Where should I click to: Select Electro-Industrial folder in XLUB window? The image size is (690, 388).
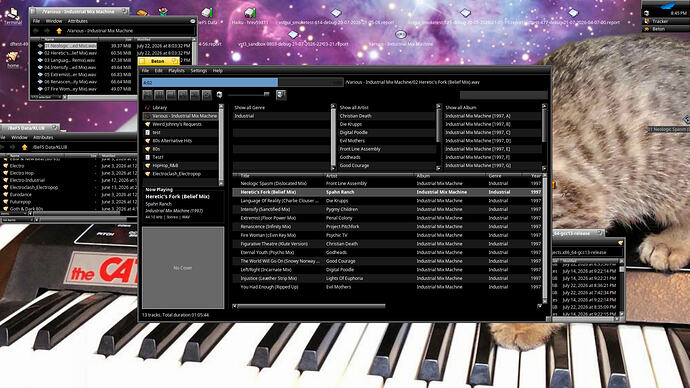pos(27,180)
